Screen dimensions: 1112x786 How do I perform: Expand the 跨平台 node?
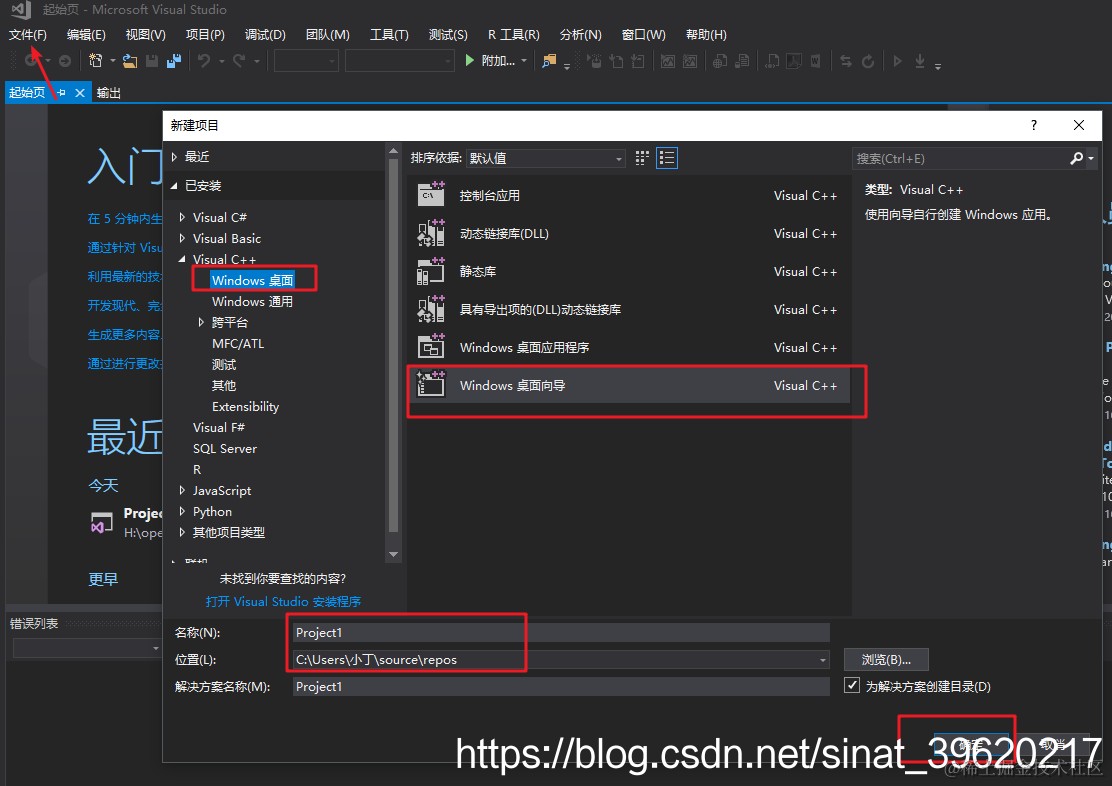201,323
